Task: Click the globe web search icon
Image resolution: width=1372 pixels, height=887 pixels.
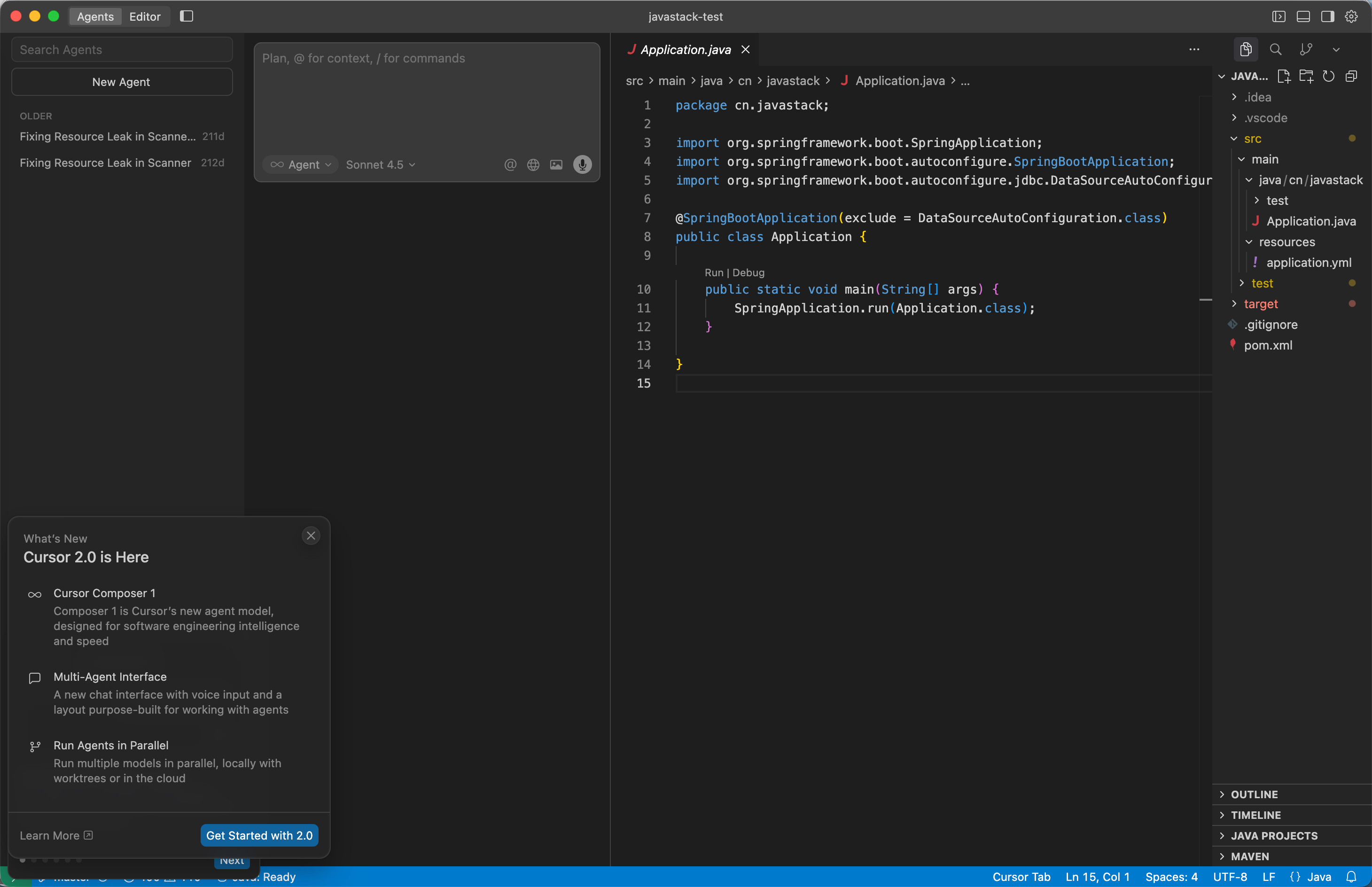Action: point(533,165)
